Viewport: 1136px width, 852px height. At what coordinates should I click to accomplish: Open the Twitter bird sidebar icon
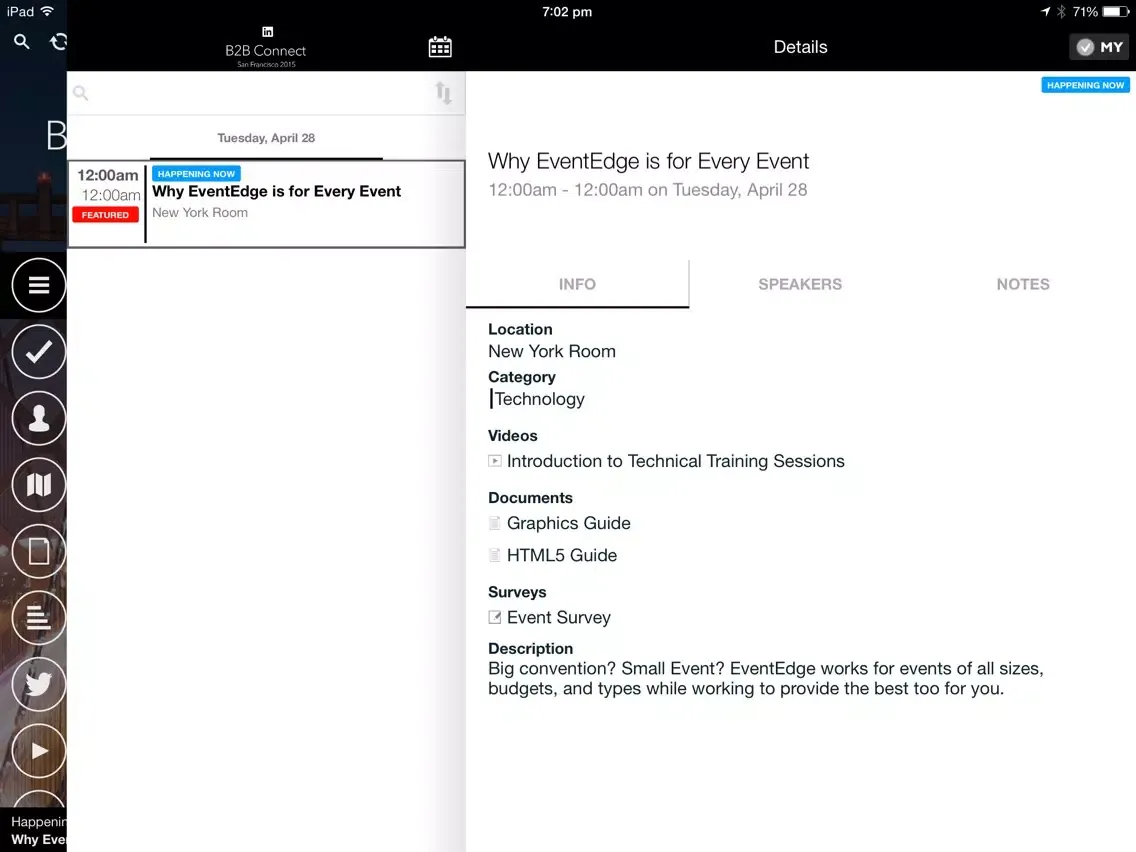[x=39, y=684]
